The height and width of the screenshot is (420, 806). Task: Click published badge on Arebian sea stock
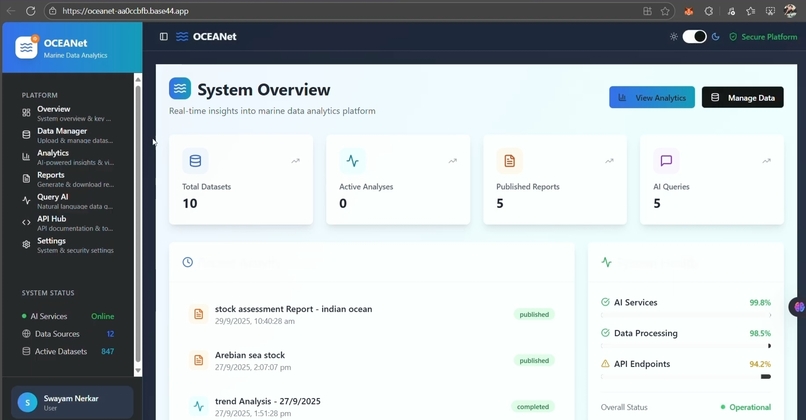tap(534, 360)
